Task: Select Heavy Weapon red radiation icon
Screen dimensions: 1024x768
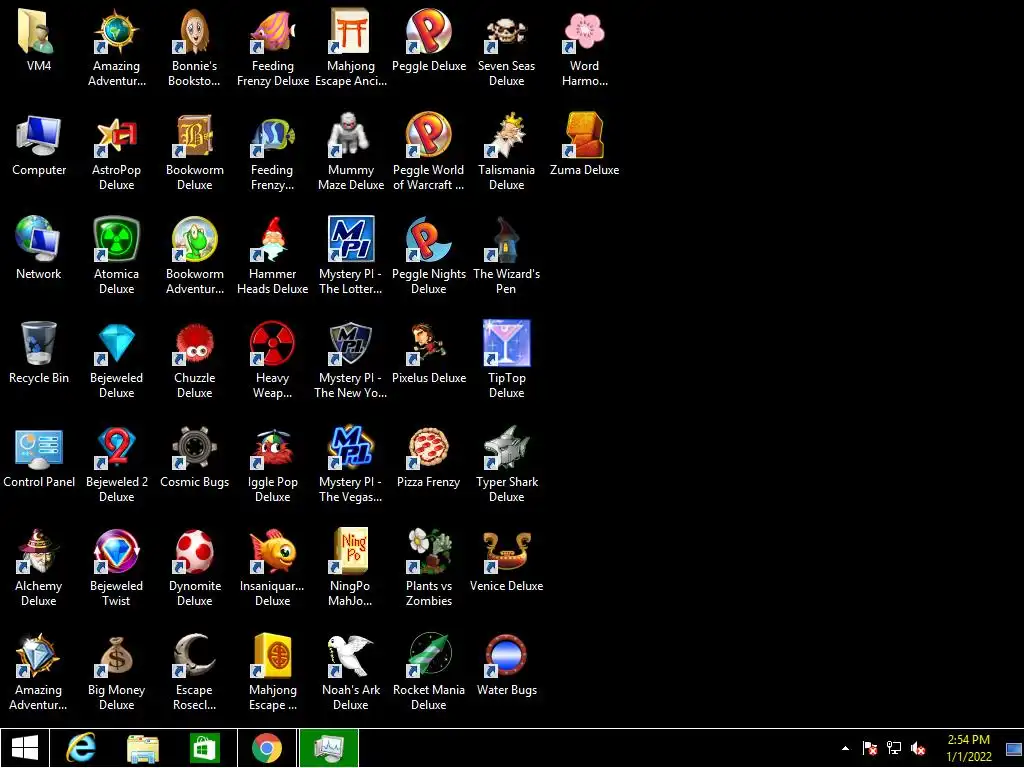Action: tap(272, 343)
